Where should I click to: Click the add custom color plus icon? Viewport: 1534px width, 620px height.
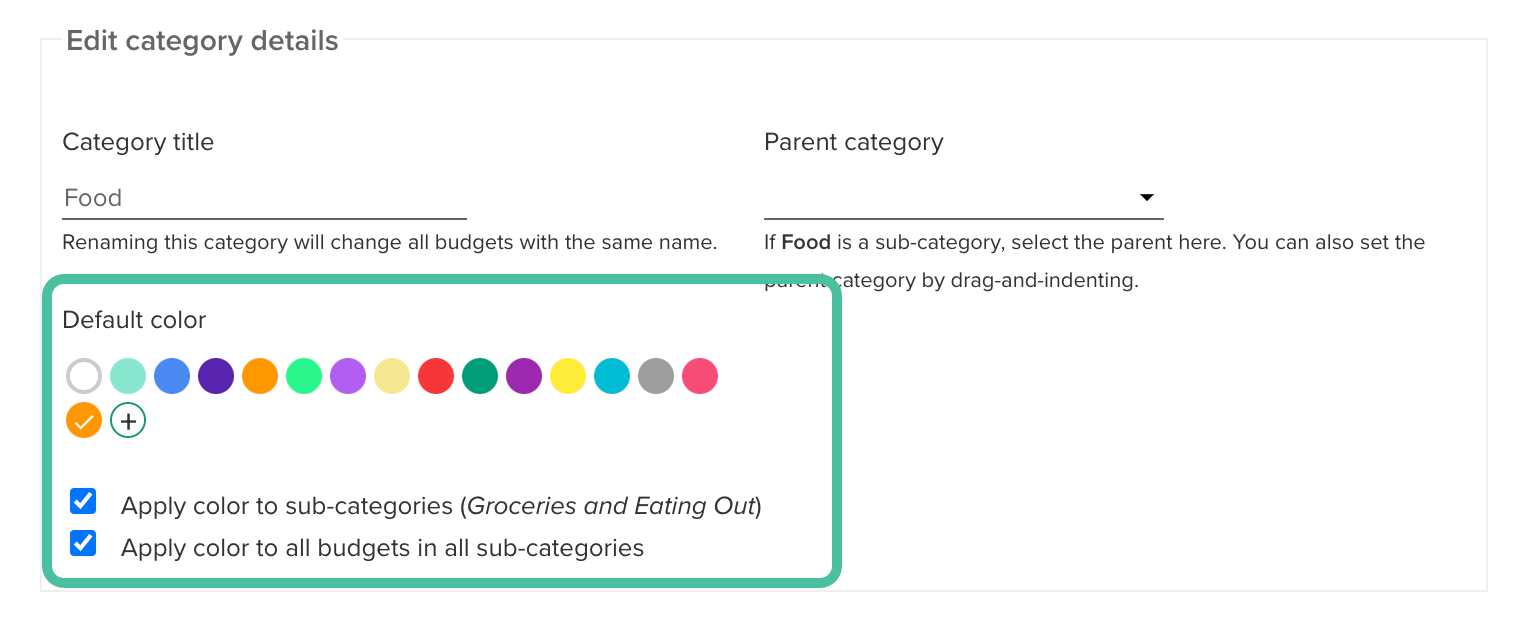click(x=128, y=421)
